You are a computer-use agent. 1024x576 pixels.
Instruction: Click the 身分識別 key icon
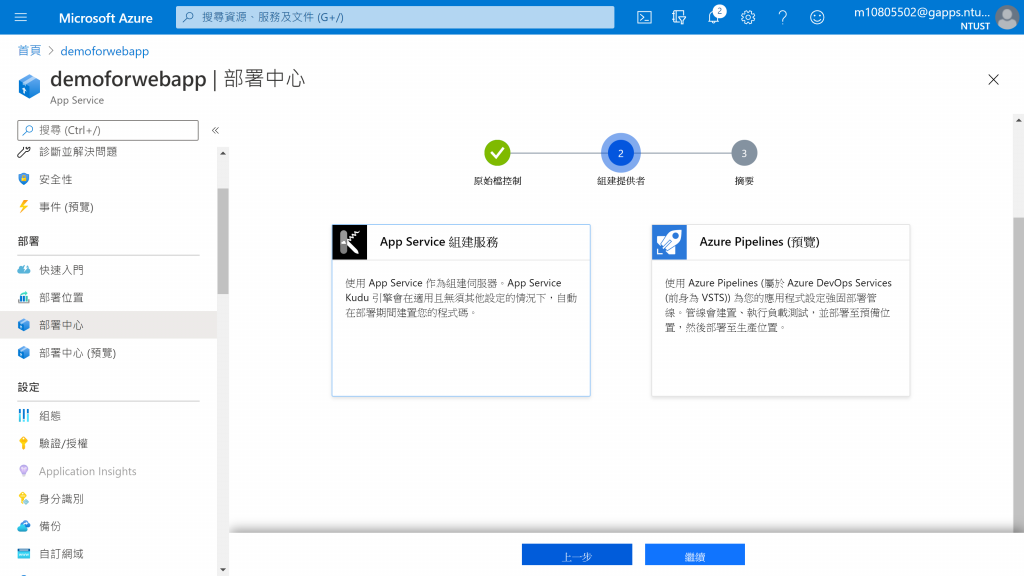coord(24,498)
